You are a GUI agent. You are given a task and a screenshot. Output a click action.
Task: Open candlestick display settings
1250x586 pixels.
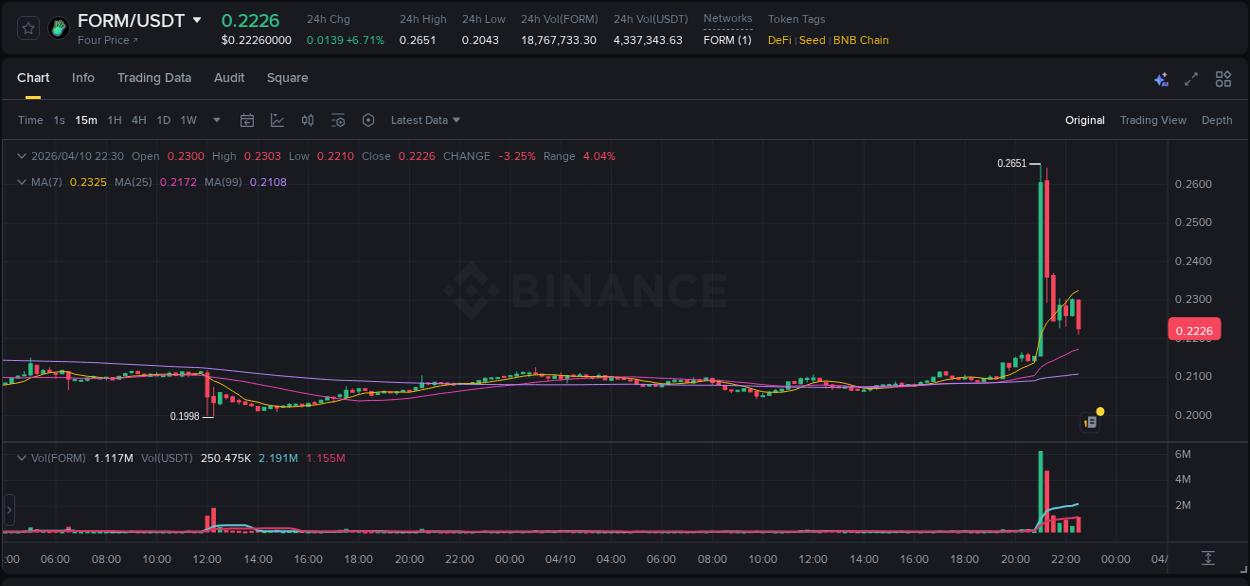click(x=307, y=120)
